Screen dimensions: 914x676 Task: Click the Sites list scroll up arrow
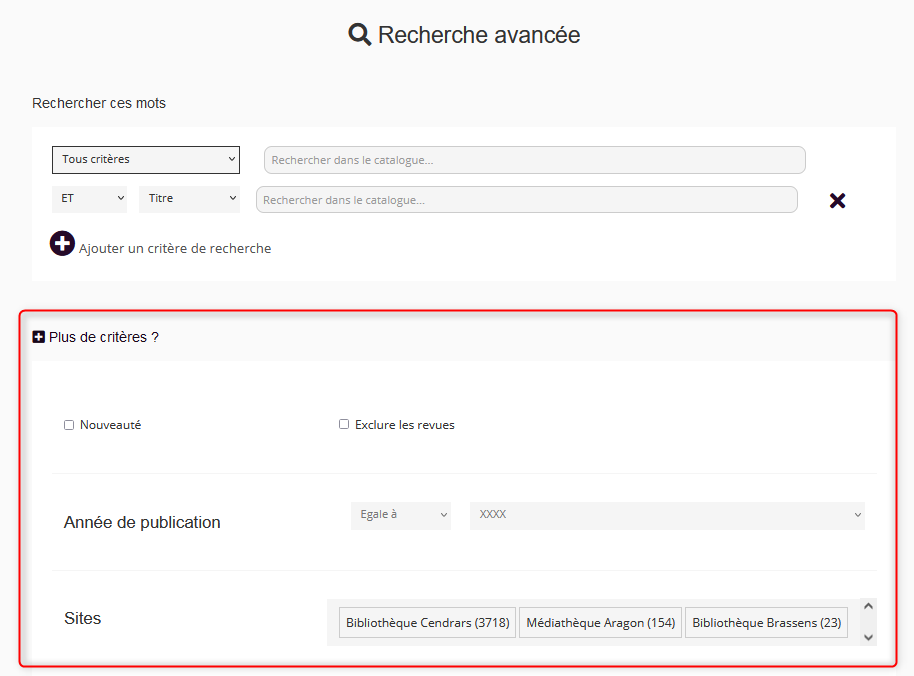(868, 606)
